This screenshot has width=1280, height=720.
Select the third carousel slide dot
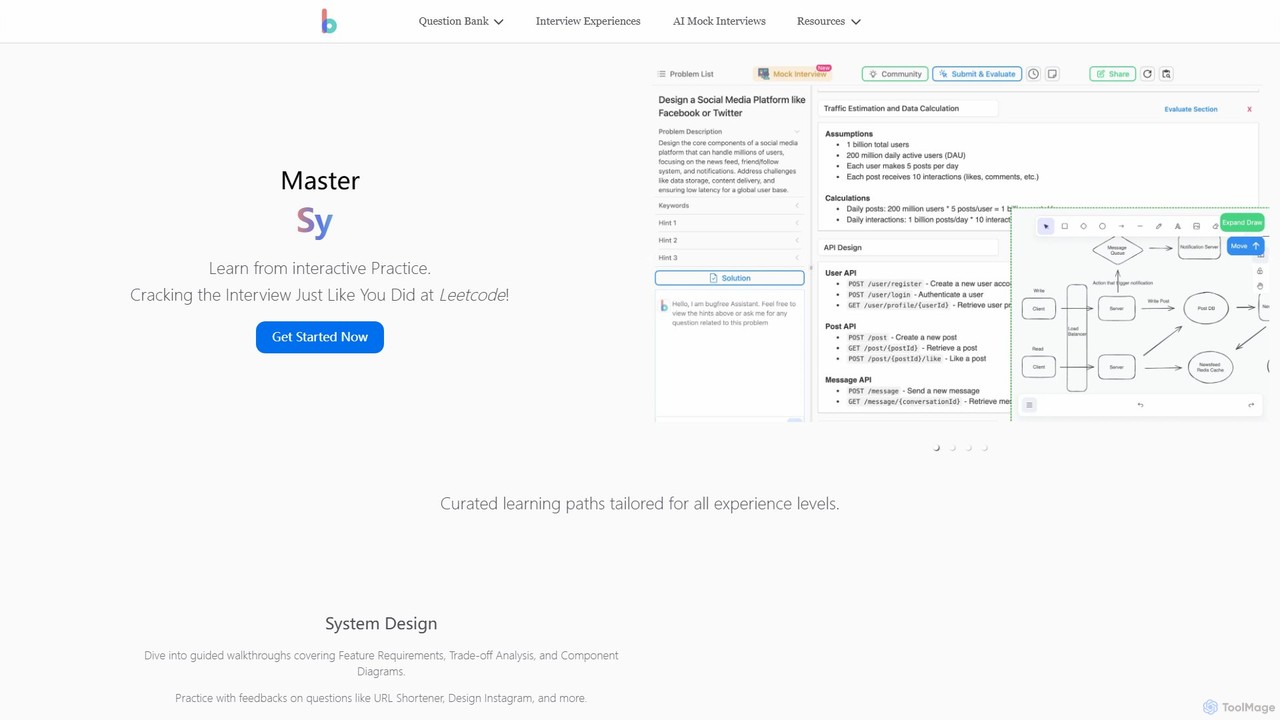point(969,448)
